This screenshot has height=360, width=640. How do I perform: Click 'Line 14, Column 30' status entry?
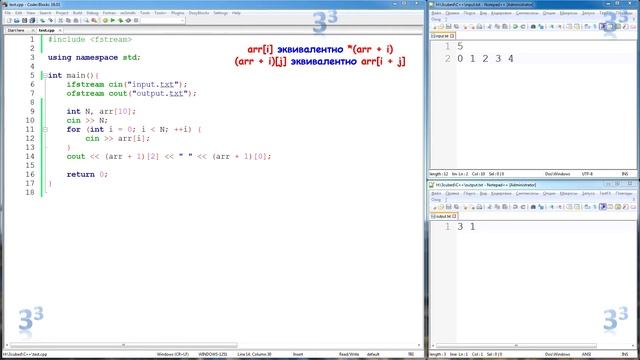[254, 354]
